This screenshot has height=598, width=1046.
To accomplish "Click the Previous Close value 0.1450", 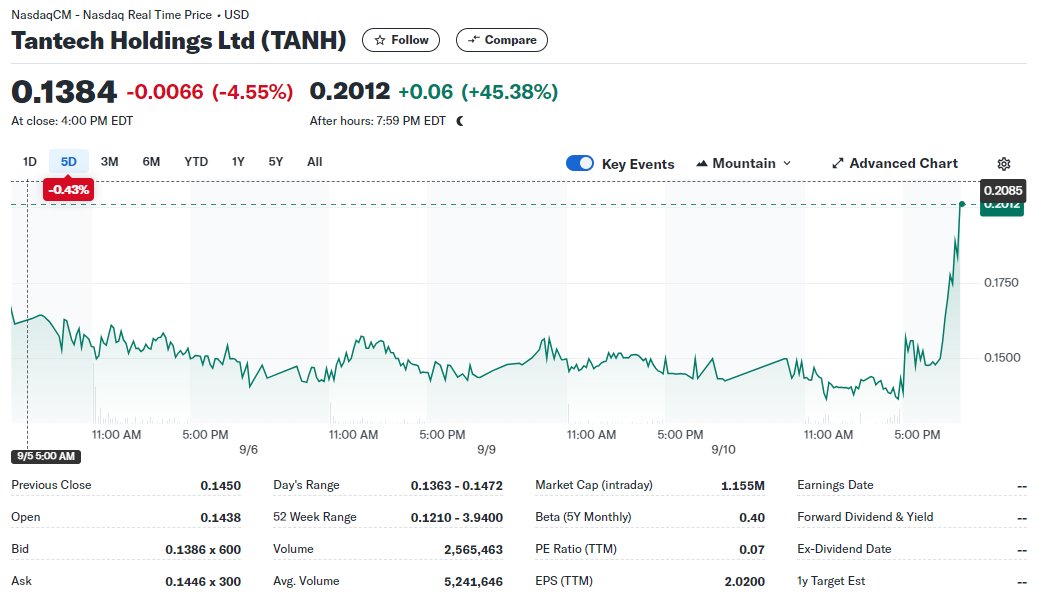I will [x=220, y=486].
